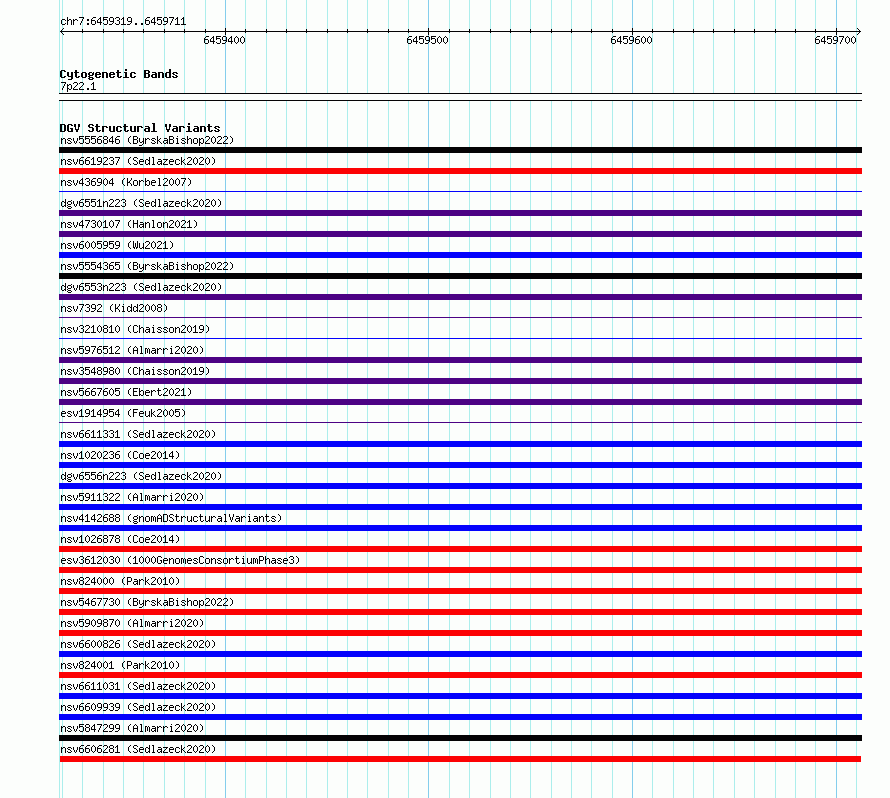Select nsv6600826 (Sedlazeck2020) label
Image resolution: width=890 pixels, height=798 pixels.
coord(138,644)
